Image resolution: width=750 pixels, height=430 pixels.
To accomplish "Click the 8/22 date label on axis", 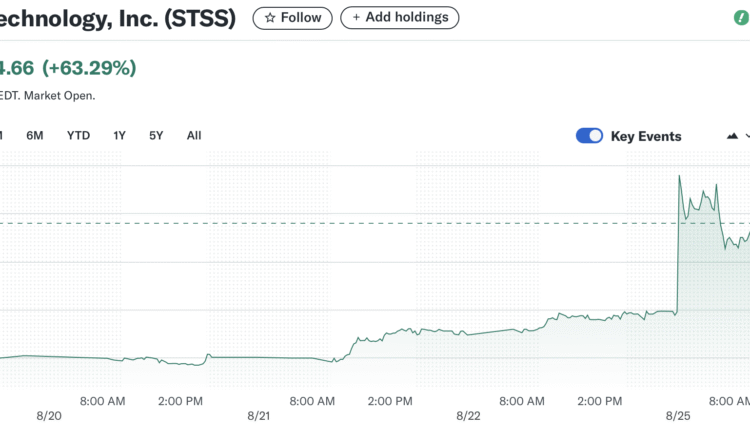I will [x=468, y=414].
